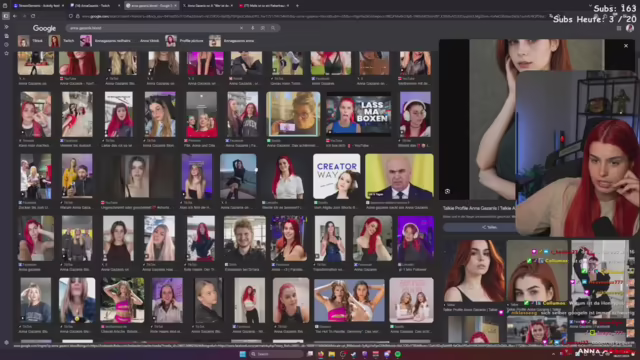Image resolution: width=640 pixels, height=360 pixels.
Task: Select the Profile picture filter chip
Action: point(184,41)
